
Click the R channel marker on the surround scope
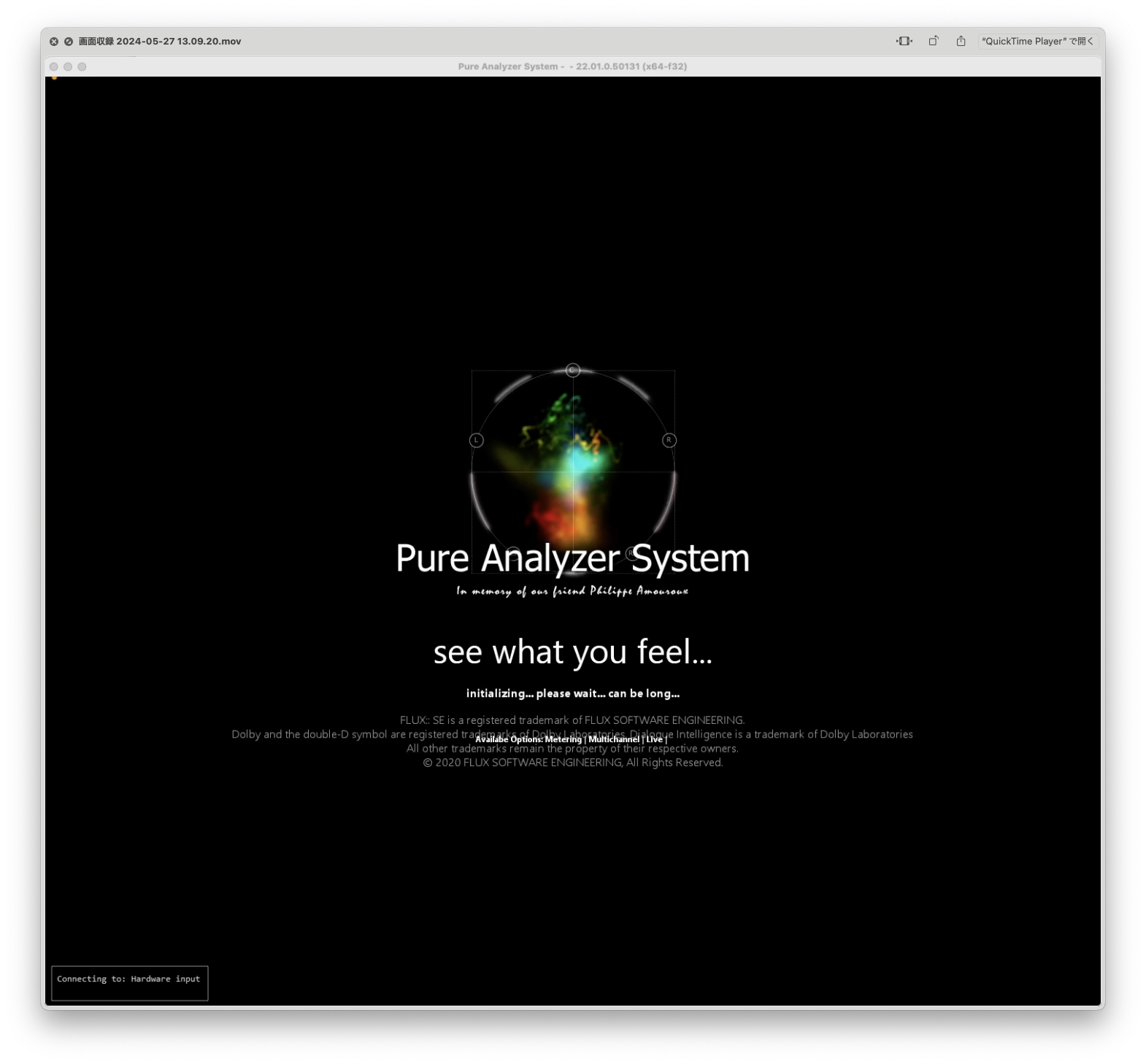(669, 440)
